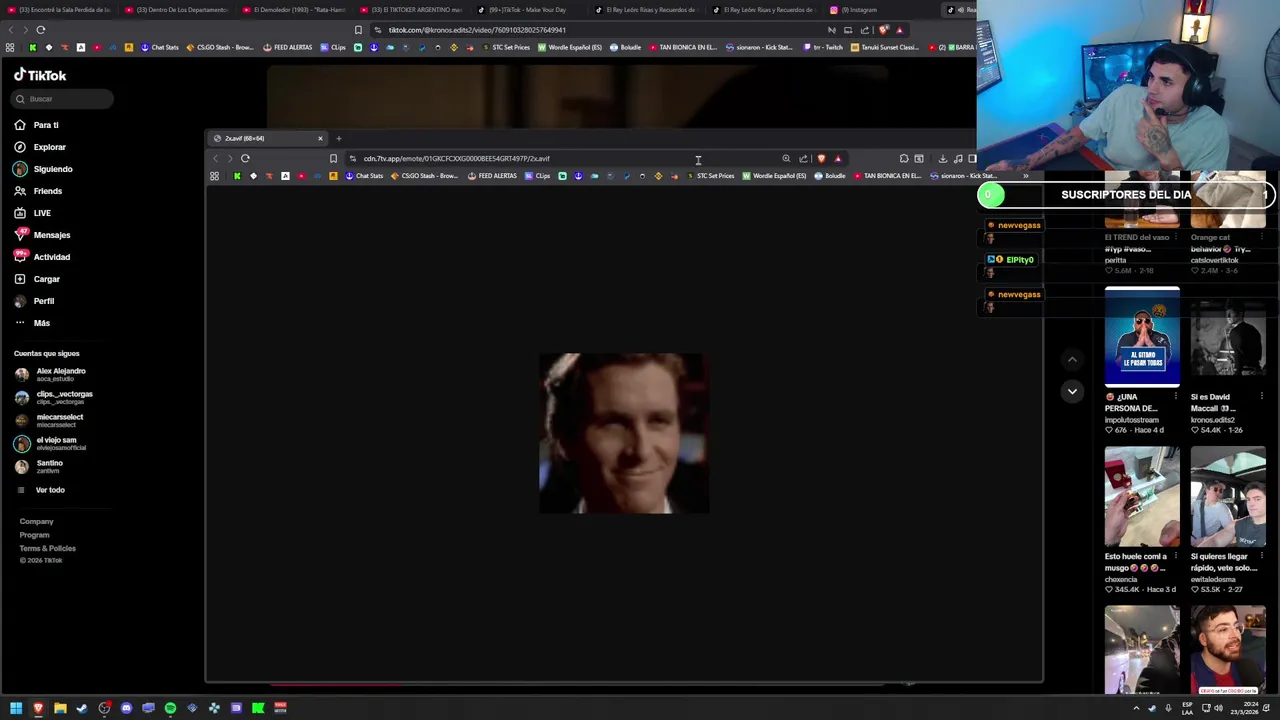Open Spotify from taskbar
1280x720 pixels.
(x=170, y=708)
